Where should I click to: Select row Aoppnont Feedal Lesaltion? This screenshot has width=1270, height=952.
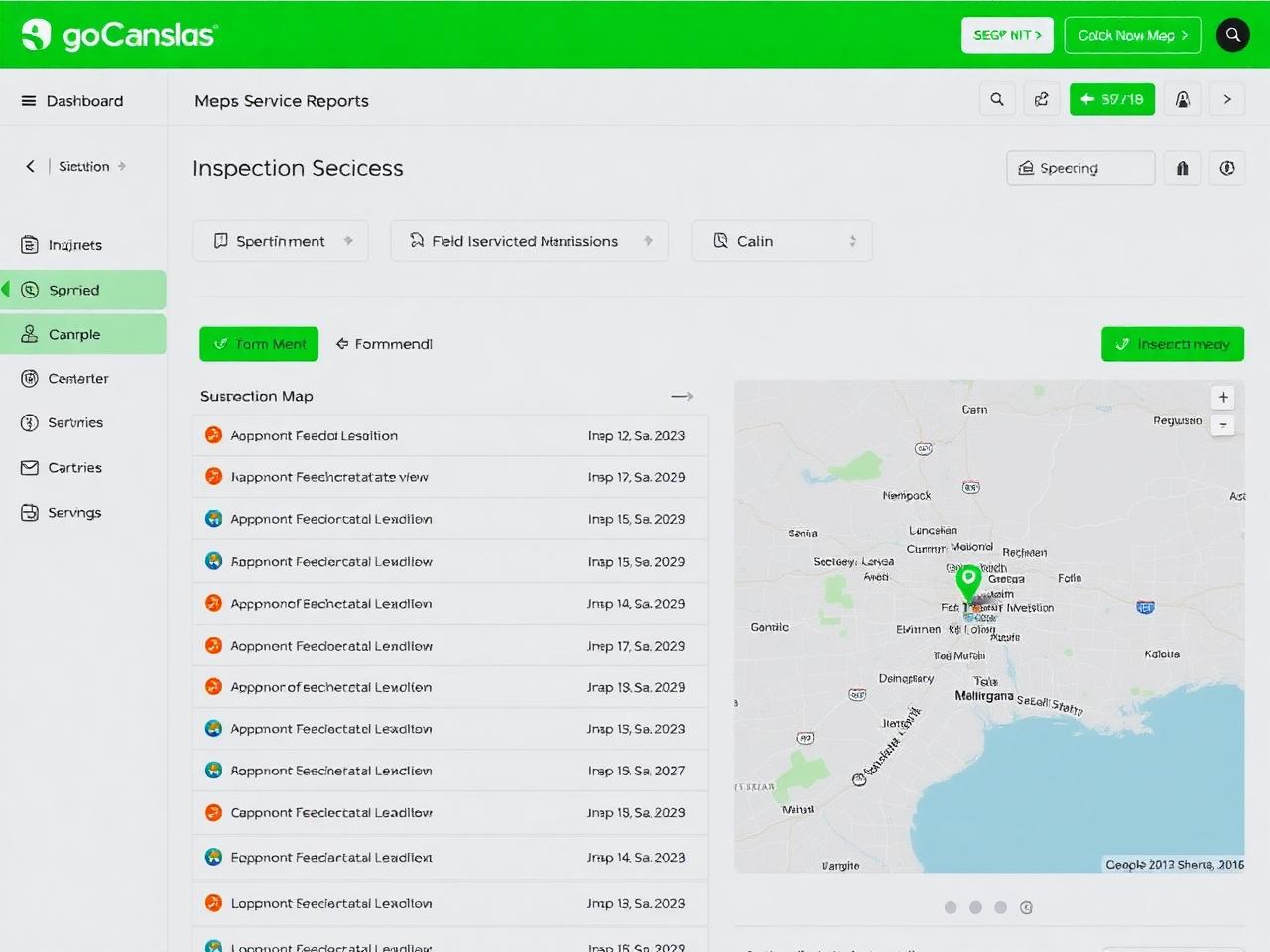(450, 435)
